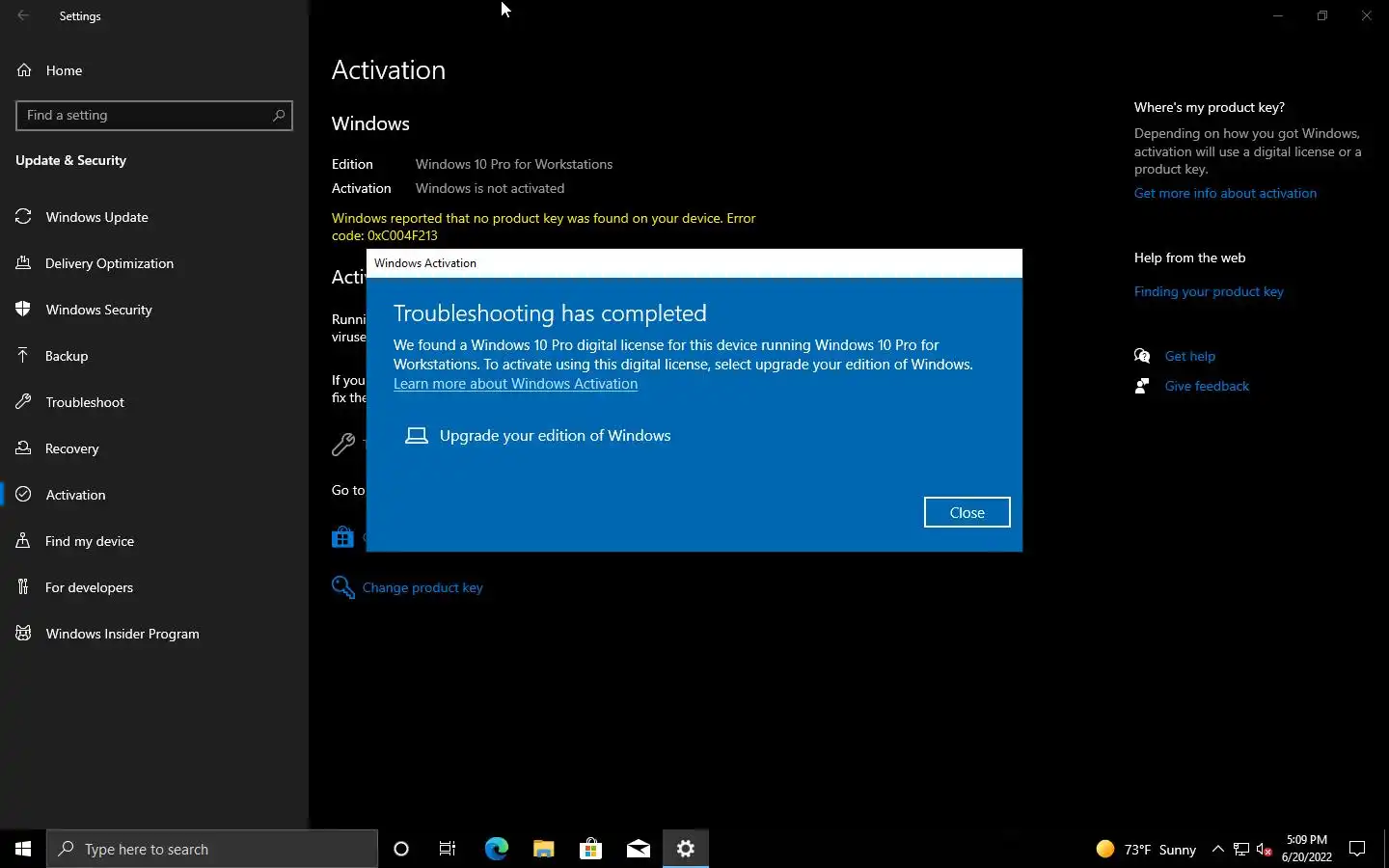1389x868 pixels.
Task: Open the notification center icon
Action: click(1357, 849)
